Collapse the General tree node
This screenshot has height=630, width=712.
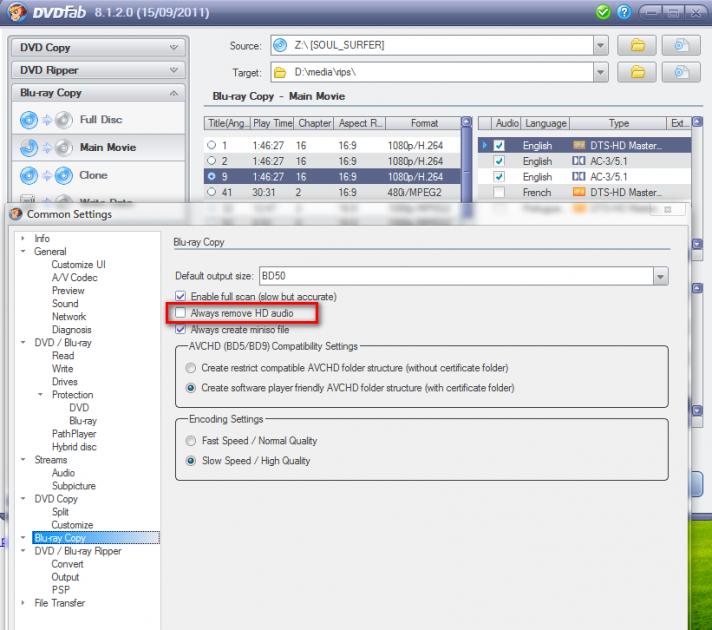click(23, 251)
